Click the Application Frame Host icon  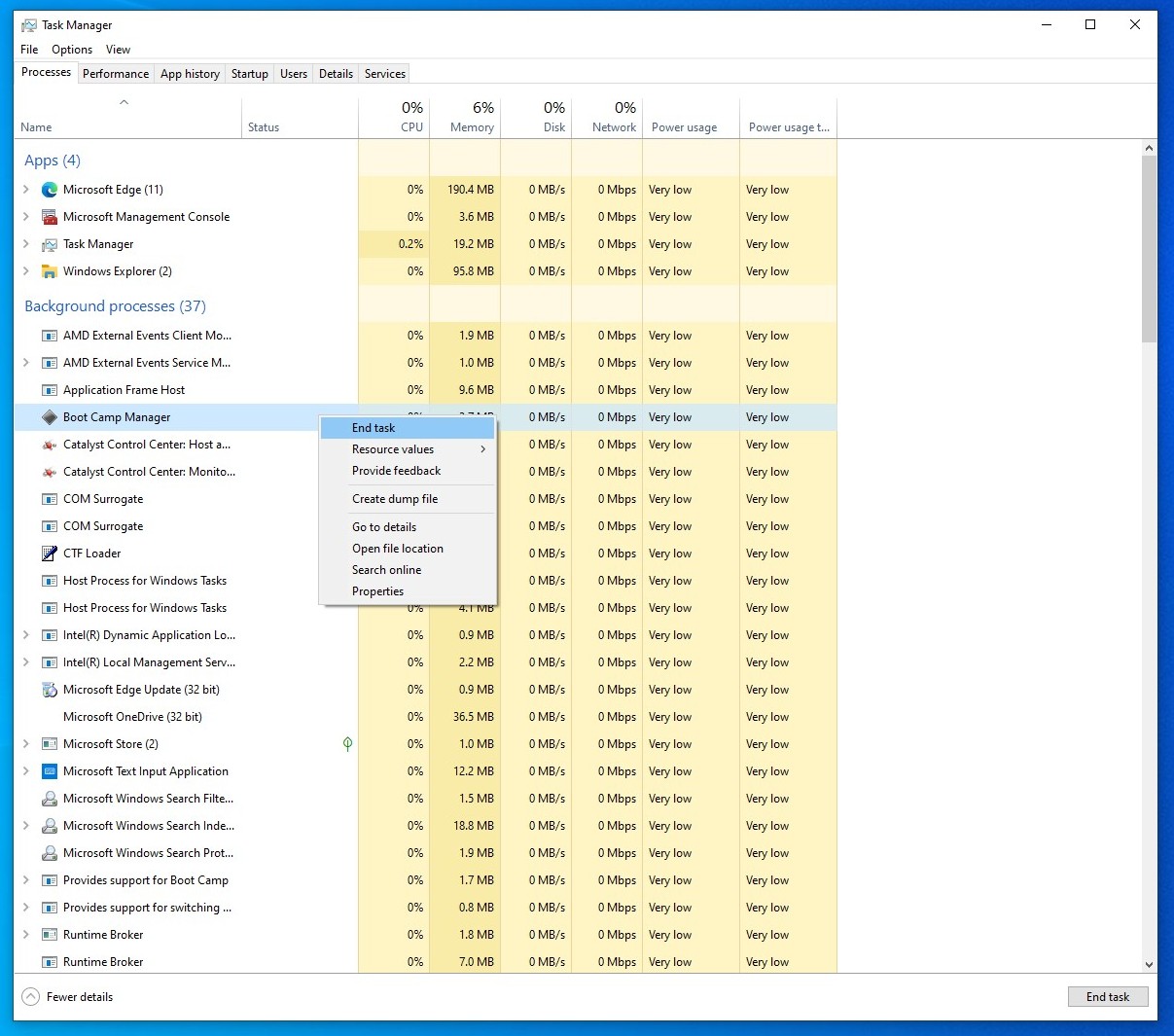50,390
